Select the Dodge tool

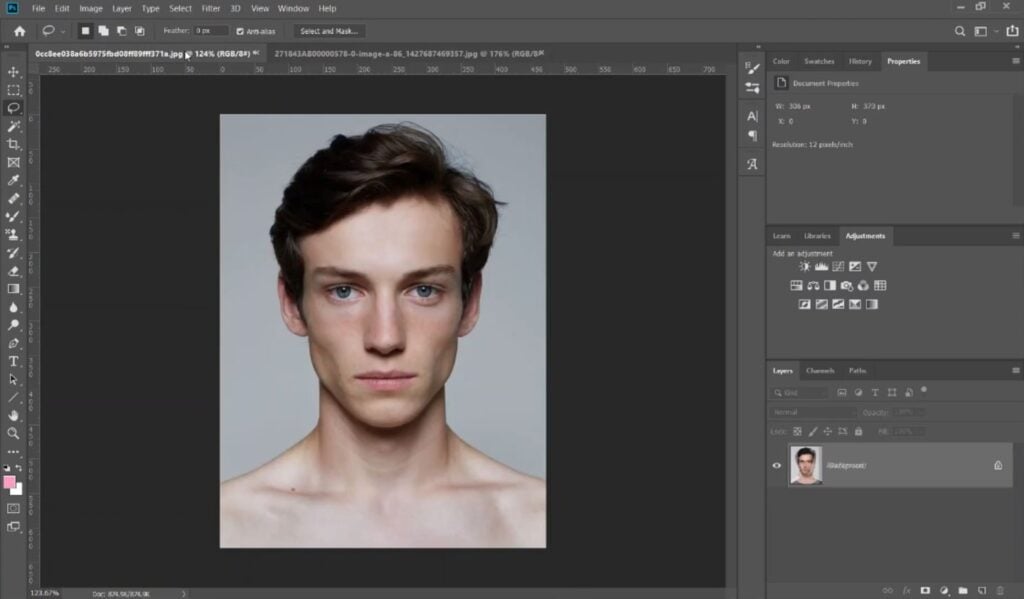[13, 325]
